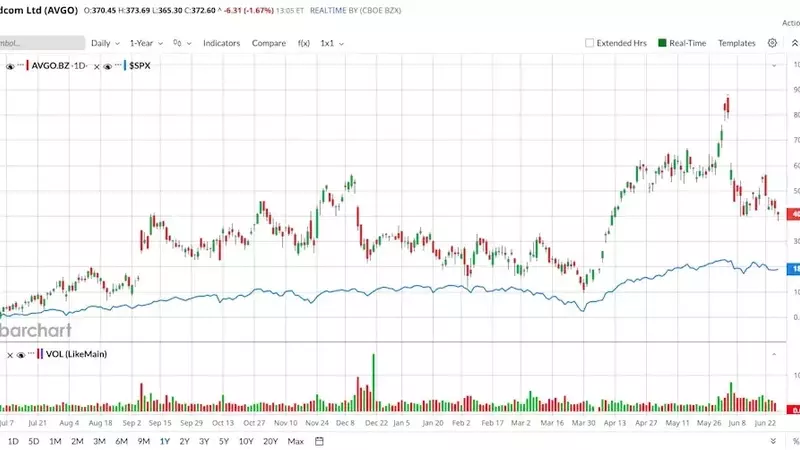Image resolution: width=800 pixels, height=450 pixels.
Task: Click the double-chevron down icon at bottom right
Action: pyautogui.click(x=773, y=441)
